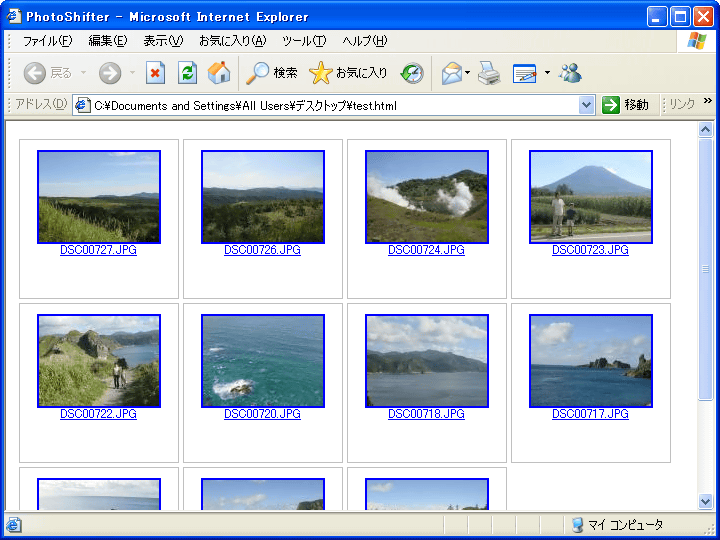Viewport: 720px width, 540px height.
Task: Click the Forward arrow button
Action: 110,73
